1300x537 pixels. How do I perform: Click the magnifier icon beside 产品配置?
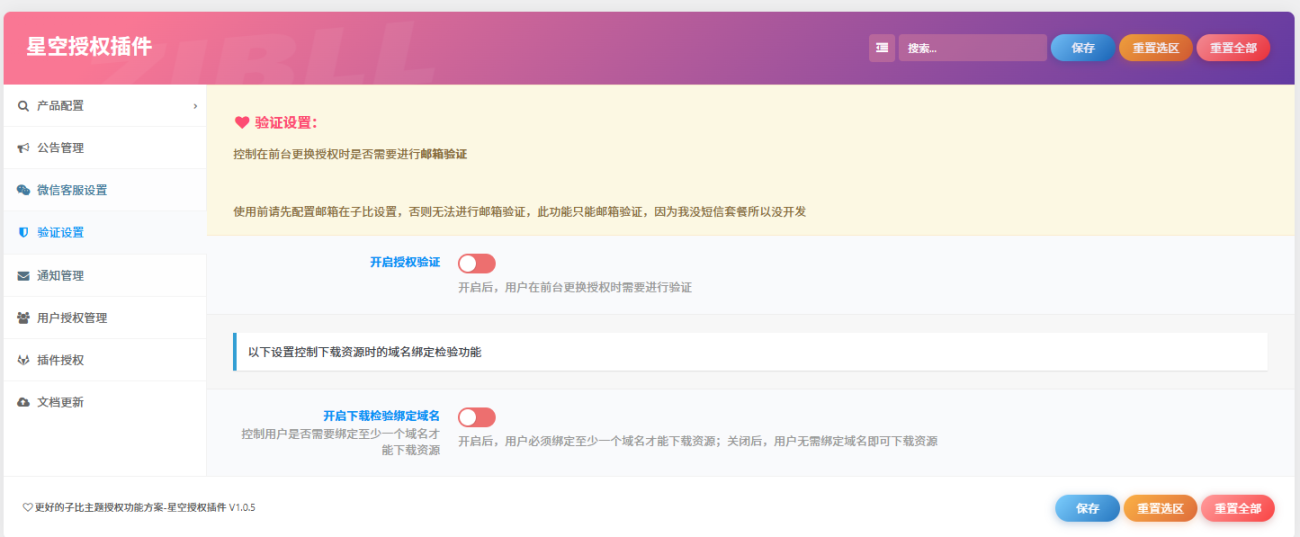(x=23, y=106)
